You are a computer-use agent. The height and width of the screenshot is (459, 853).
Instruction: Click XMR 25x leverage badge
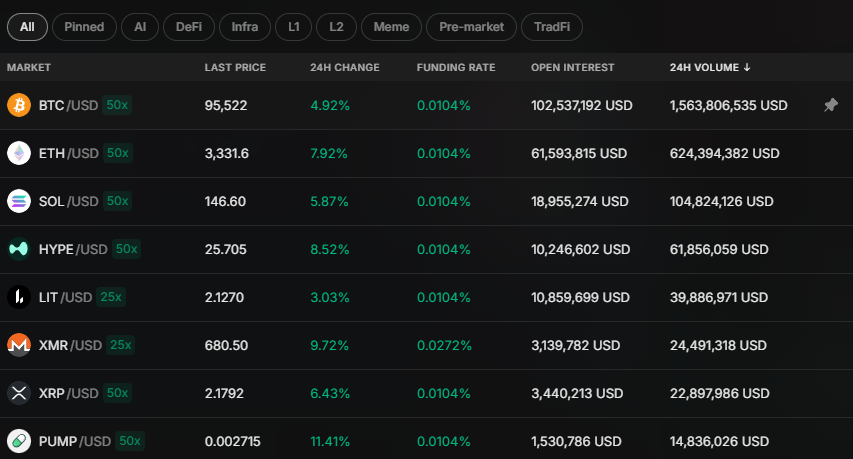[x=121, y=345]
